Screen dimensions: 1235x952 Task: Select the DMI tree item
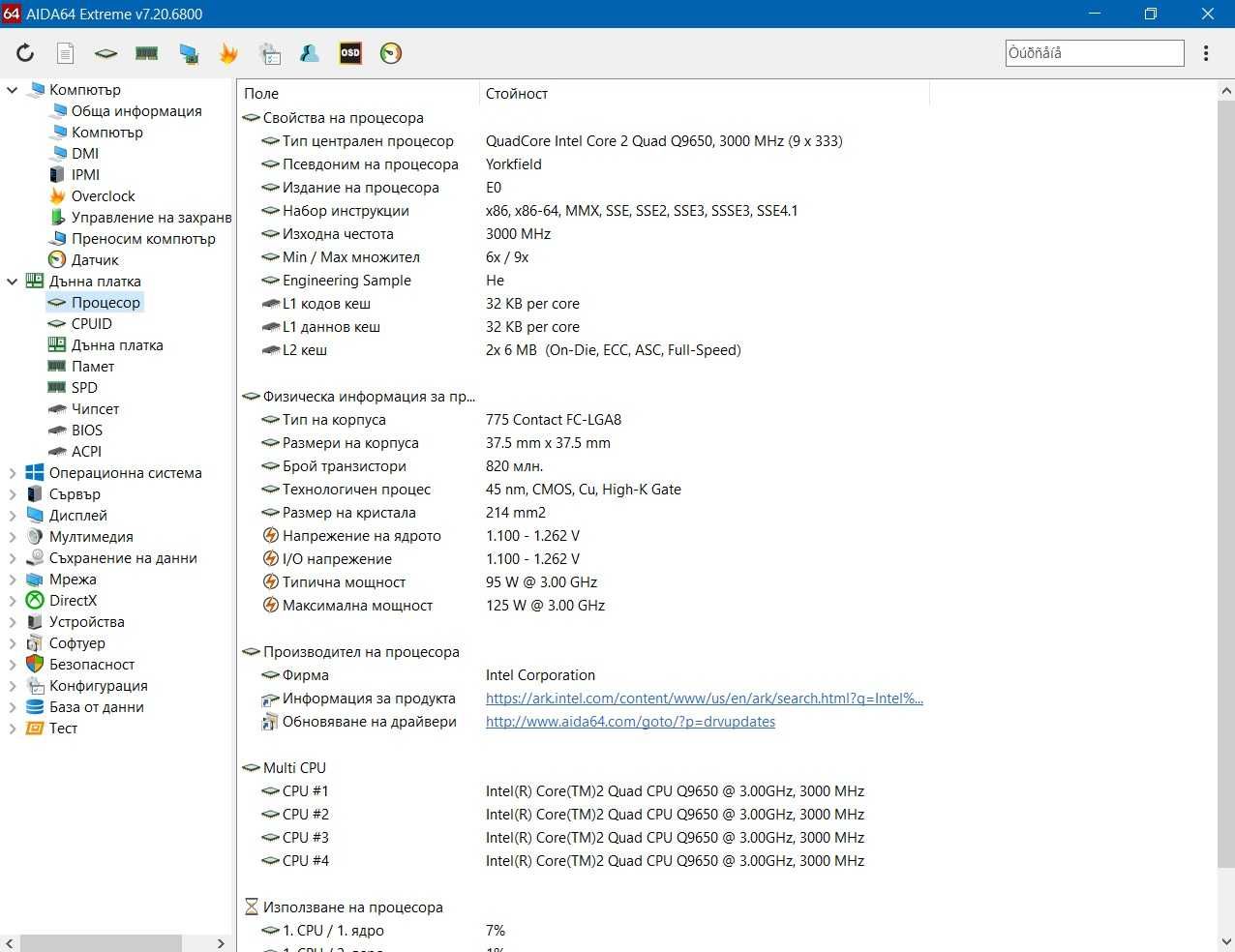85,154
